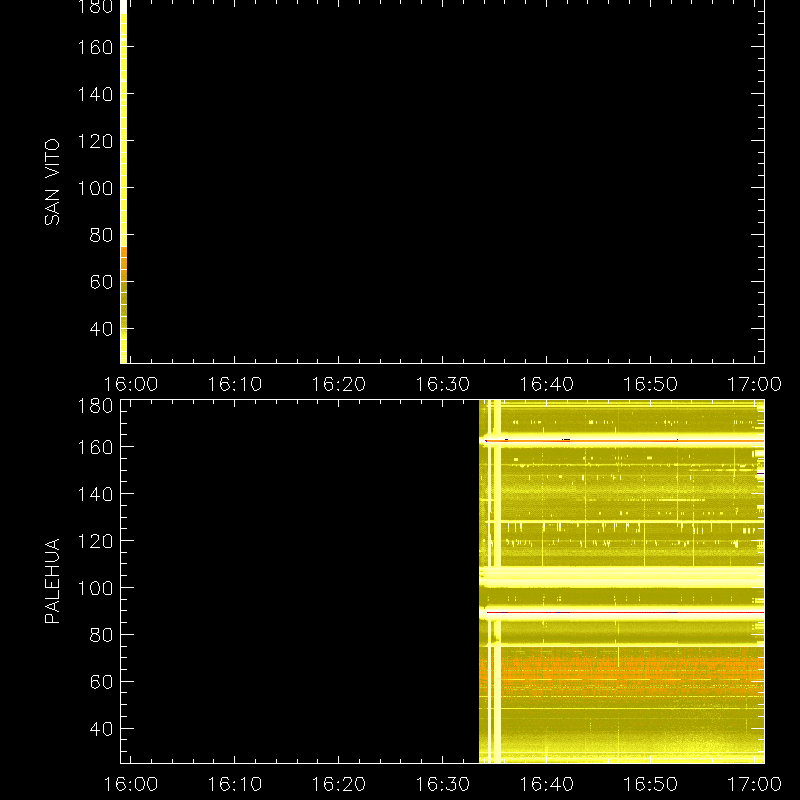Click 16:10 time label under SAN VITO plot

pos(235,384)
